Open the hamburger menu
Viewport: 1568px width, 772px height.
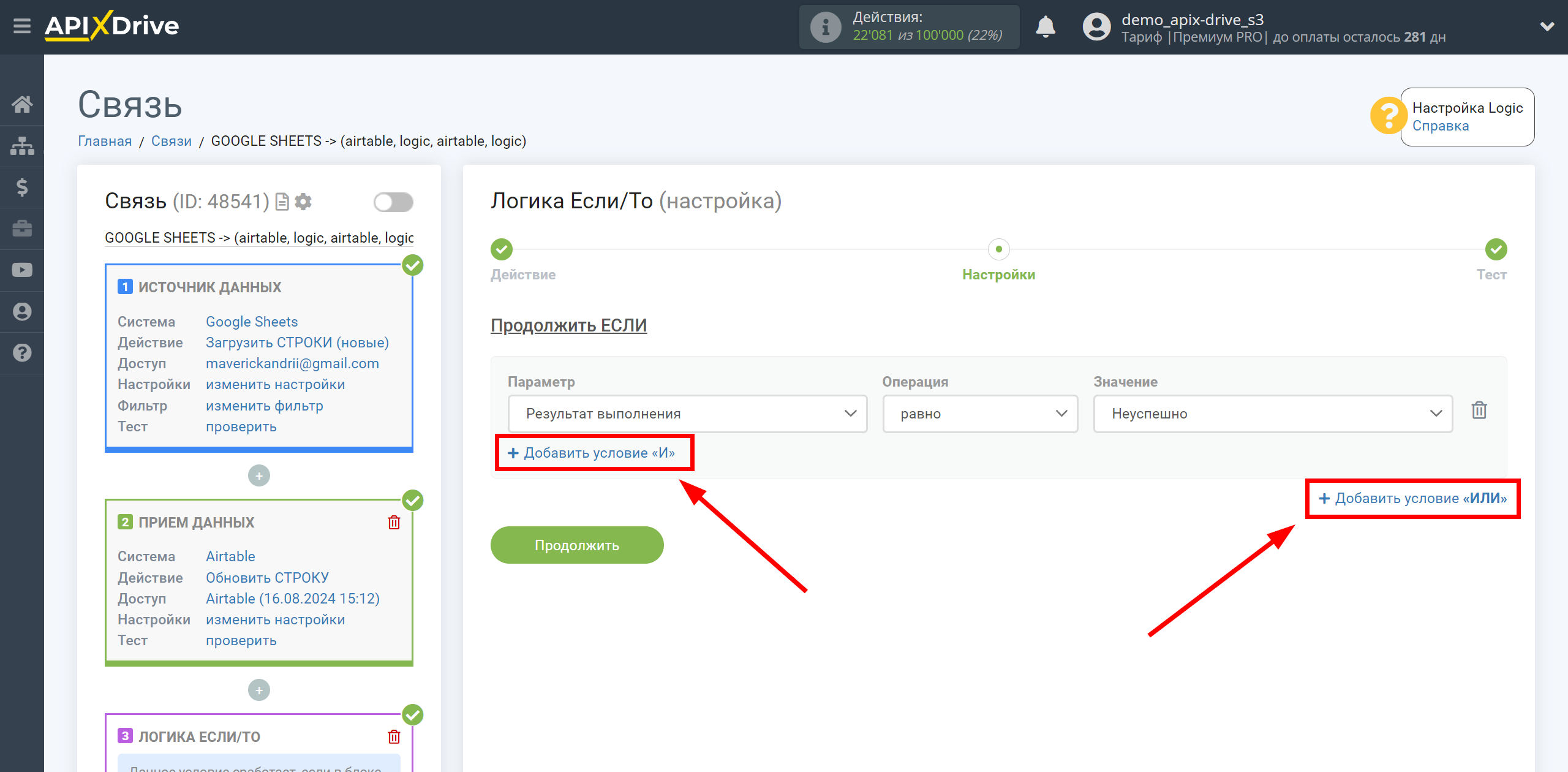(22, 26)
